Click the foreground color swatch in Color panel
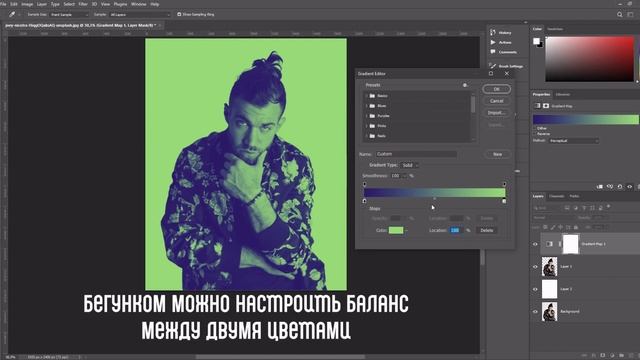 point(536,41)
